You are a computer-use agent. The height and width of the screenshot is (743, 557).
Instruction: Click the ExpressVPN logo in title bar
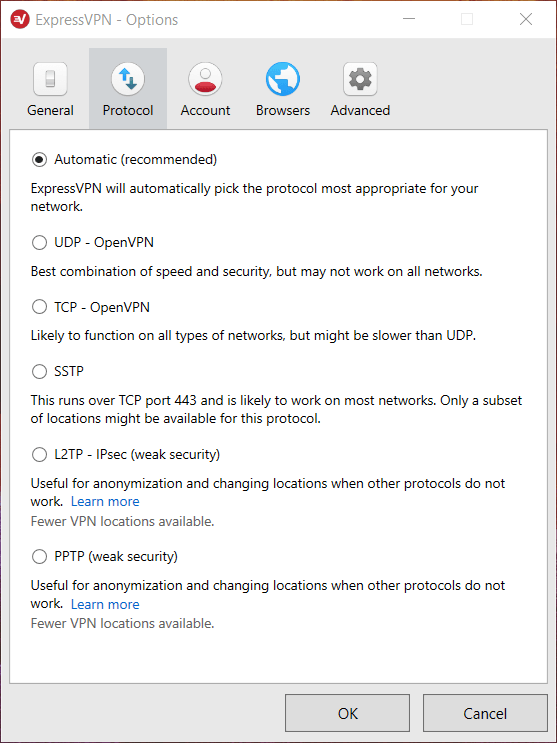point(20,19)
